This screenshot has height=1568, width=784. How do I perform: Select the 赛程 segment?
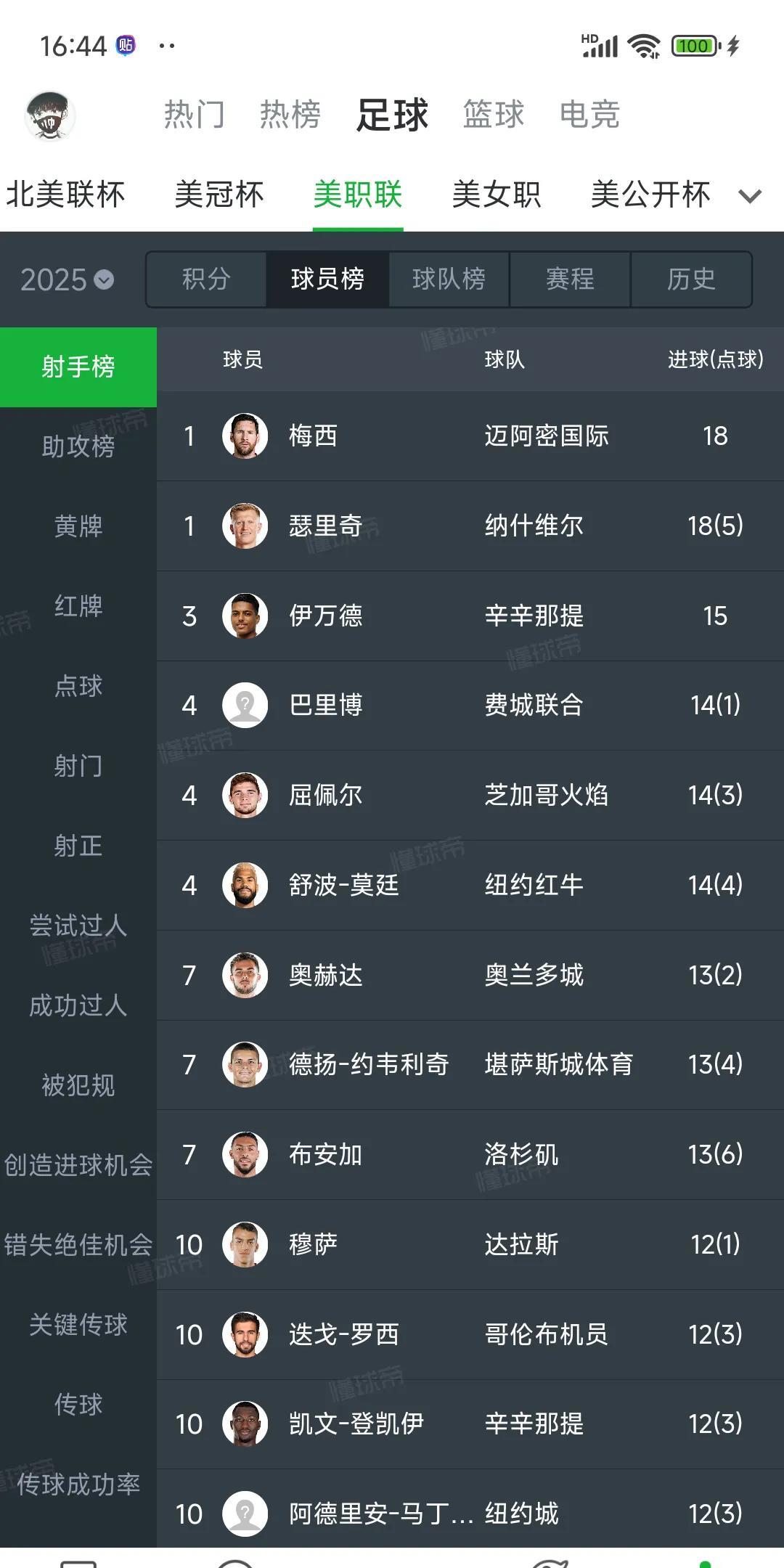pyautogui.click(x=570, y=279)
